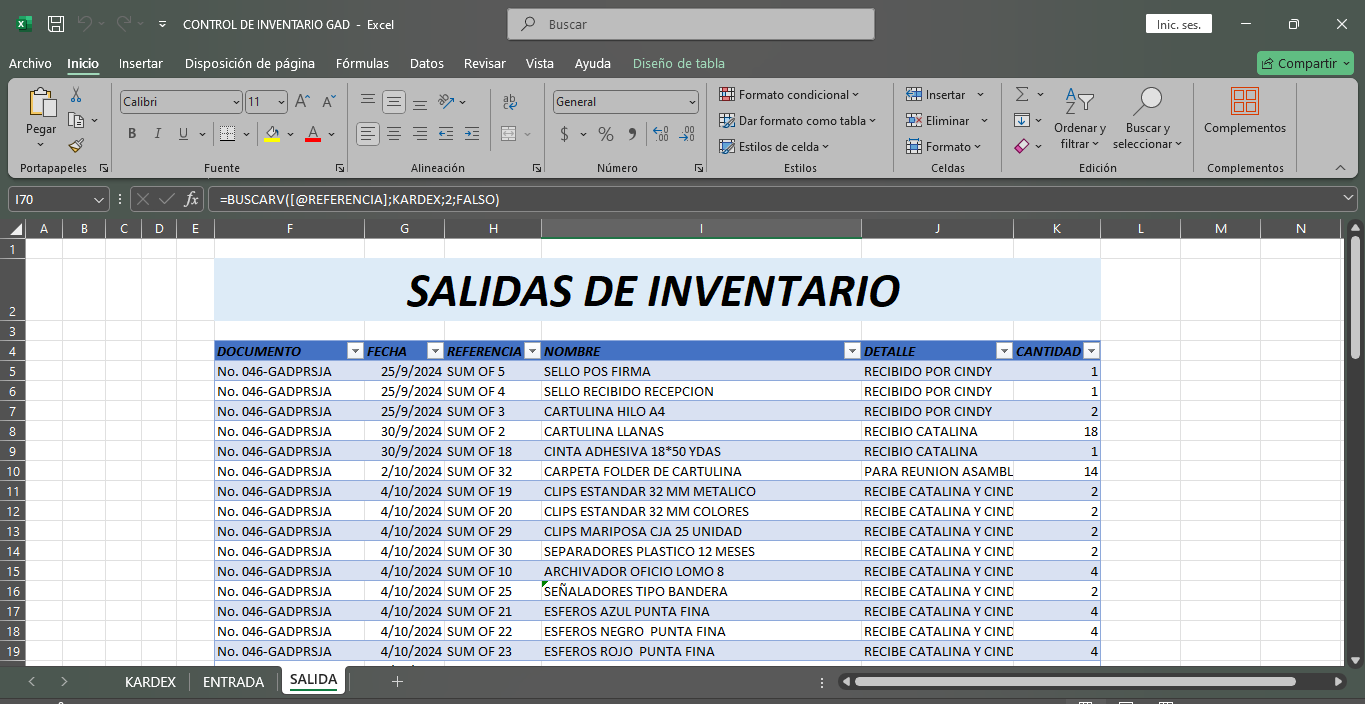The image size is (1365, 704).
Task: Switch to the KARDEX sheet tab
Action: tap(150, 682)
